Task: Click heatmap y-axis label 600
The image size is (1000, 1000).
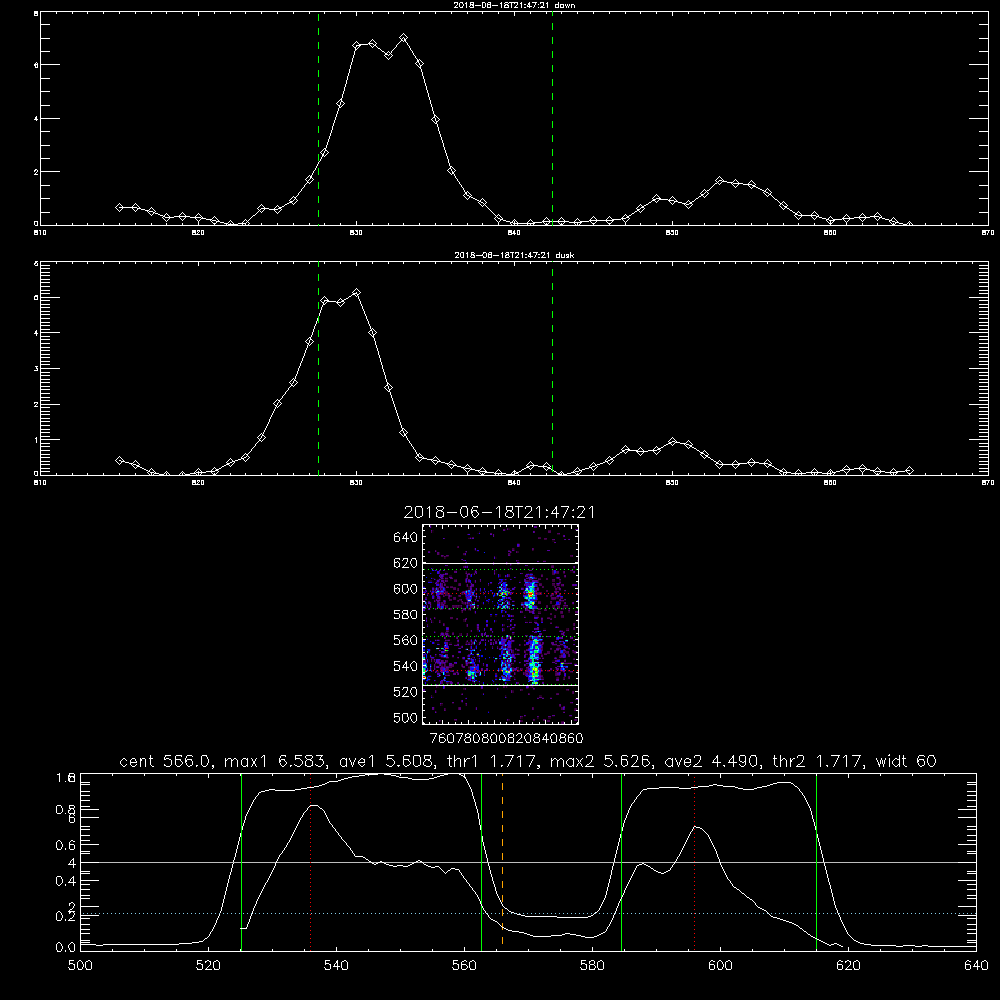Action: pyautogui.click(x=406, y=589)
